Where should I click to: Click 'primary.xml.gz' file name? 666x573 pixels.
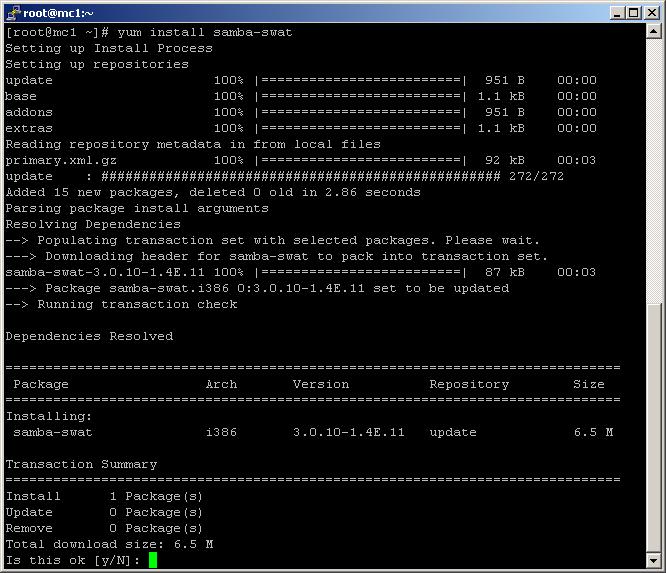coord(61,160)
